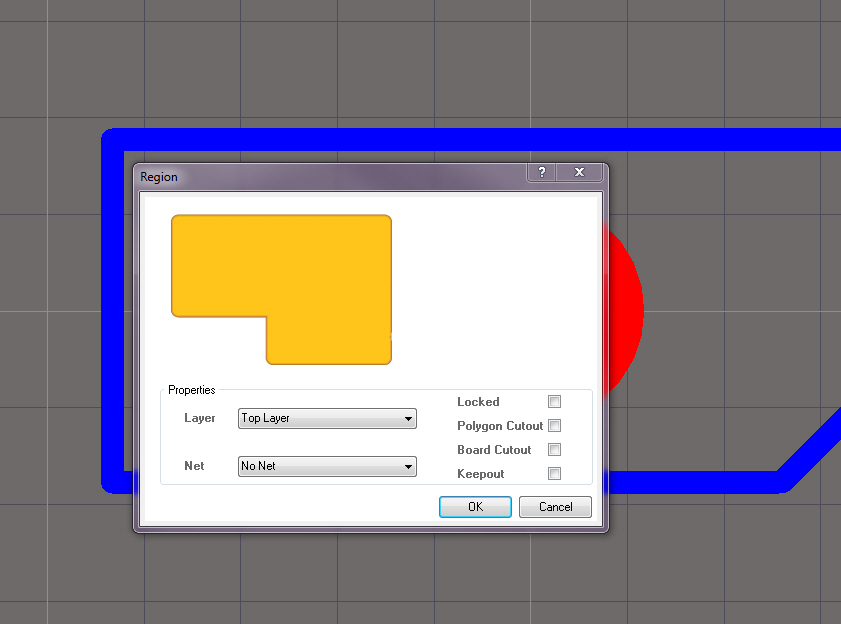Click the Locked label text
Image resolution: width=841 pixels, height=624 pixels.
pos(478,402)
